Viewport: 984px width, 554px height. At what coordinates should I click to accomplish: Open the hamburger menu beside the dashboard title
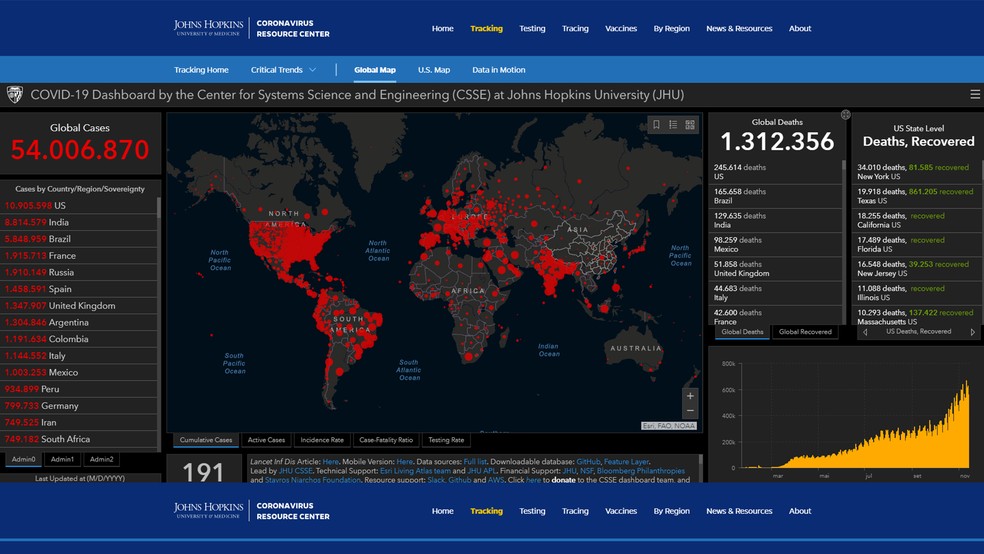click(975, 94)
